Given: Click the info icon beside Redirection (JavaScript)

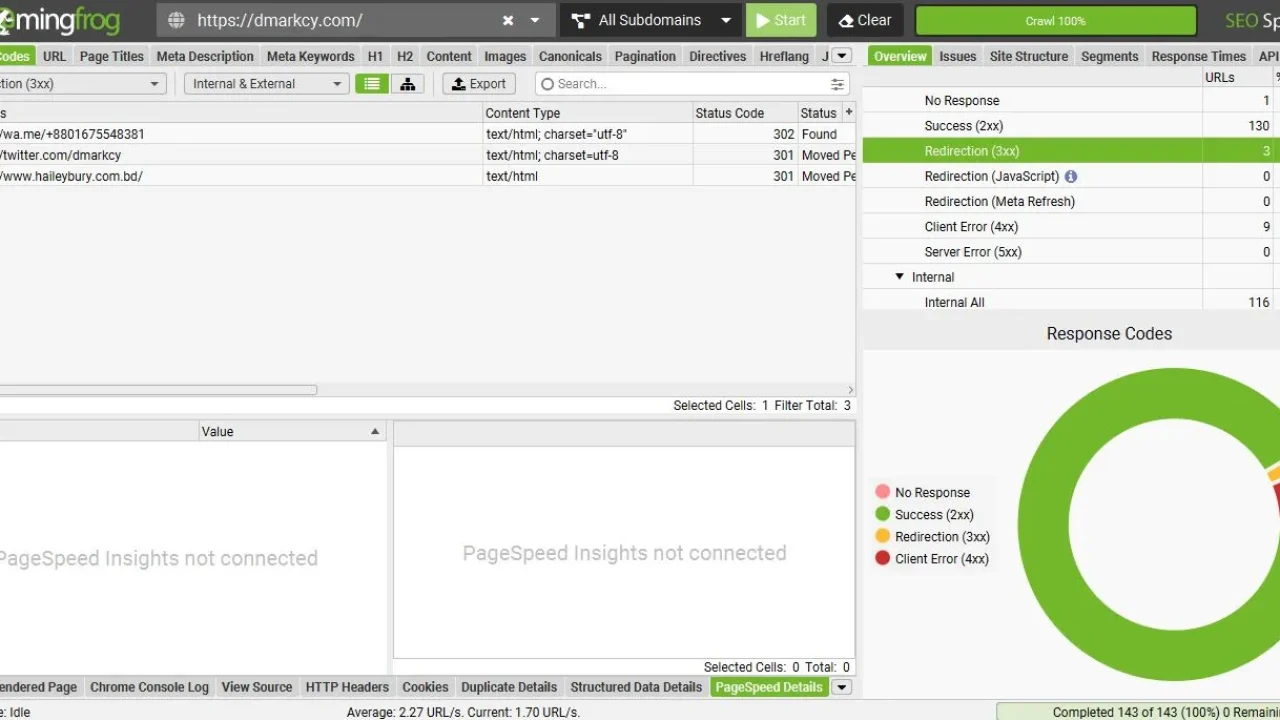Looking at the screenshot, I should (x=1070, y=176).
